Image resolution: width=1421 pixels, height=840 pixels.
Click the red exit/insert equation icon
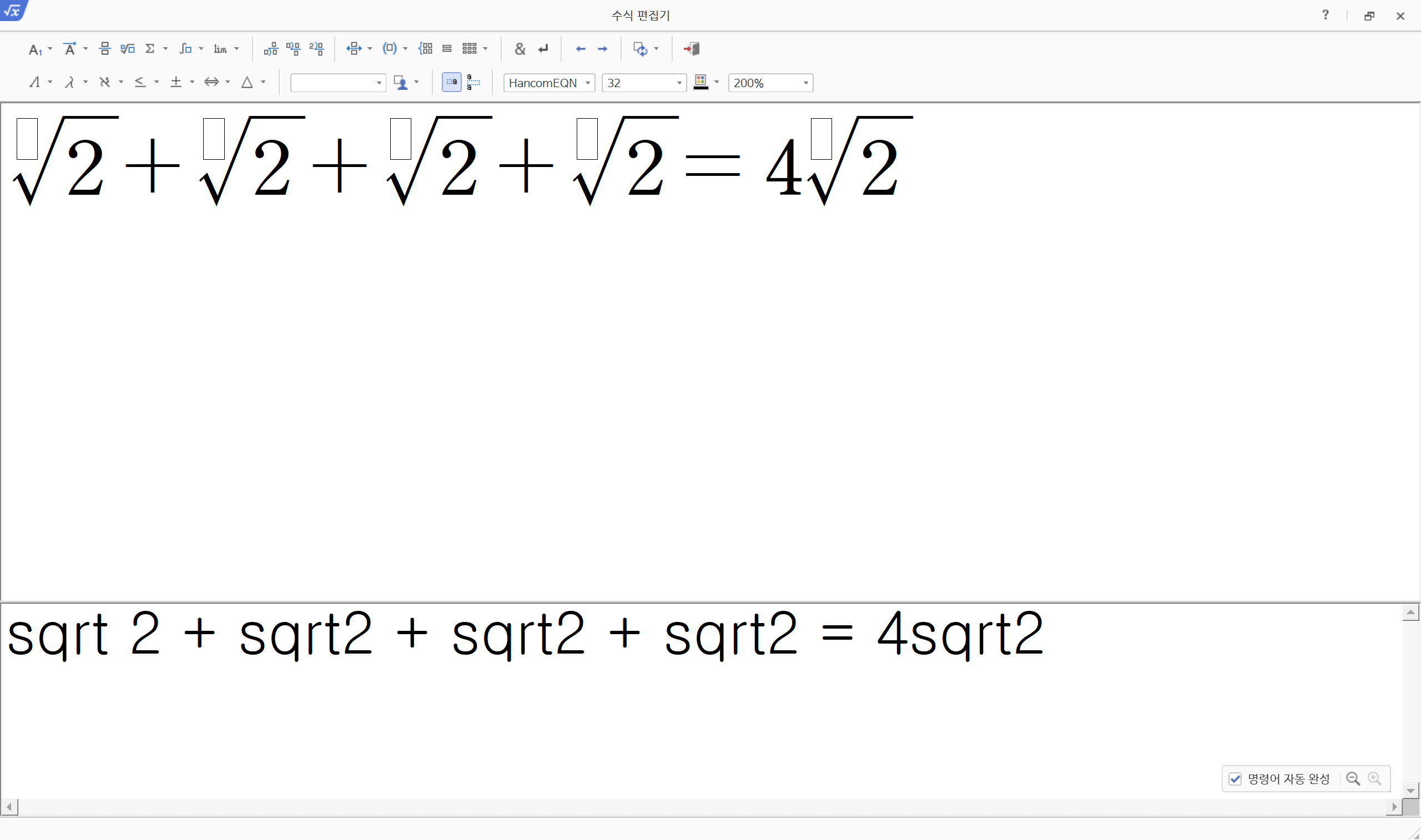click(691, 49)
